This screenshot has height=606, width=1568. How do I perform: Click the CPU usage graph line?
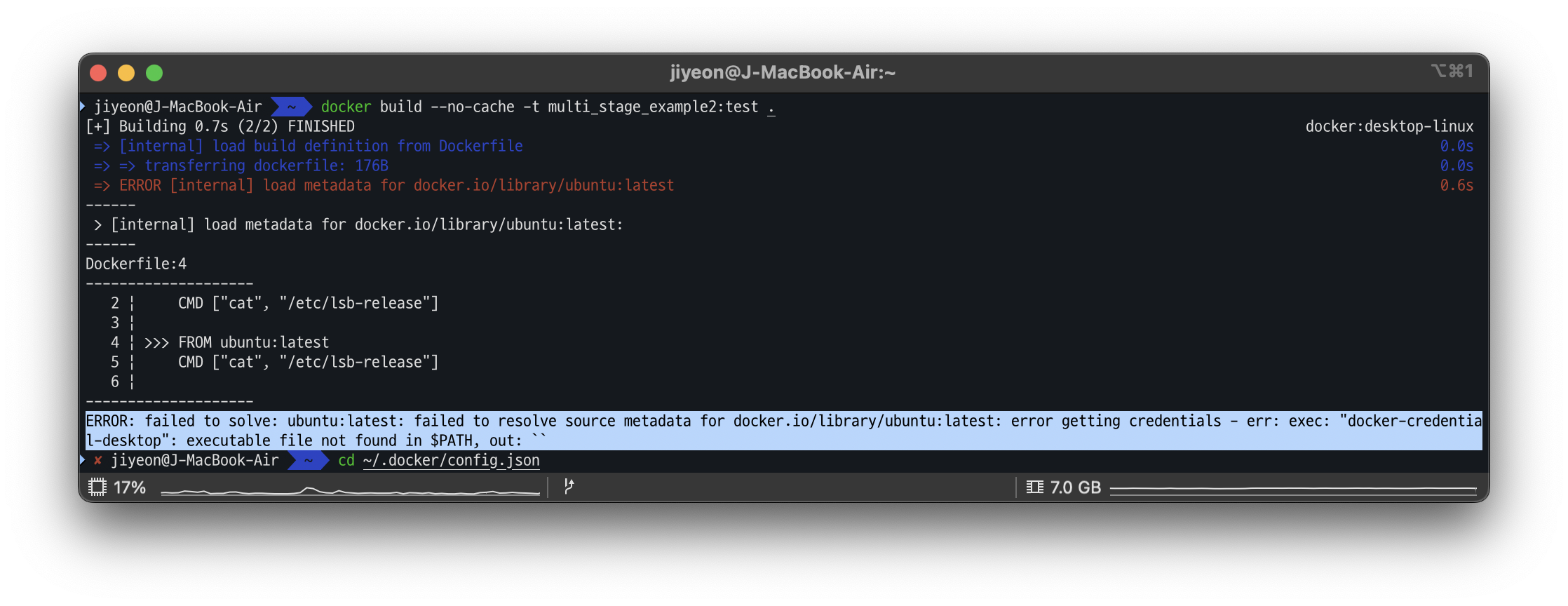pyautogui.click(x=350, y=491)
